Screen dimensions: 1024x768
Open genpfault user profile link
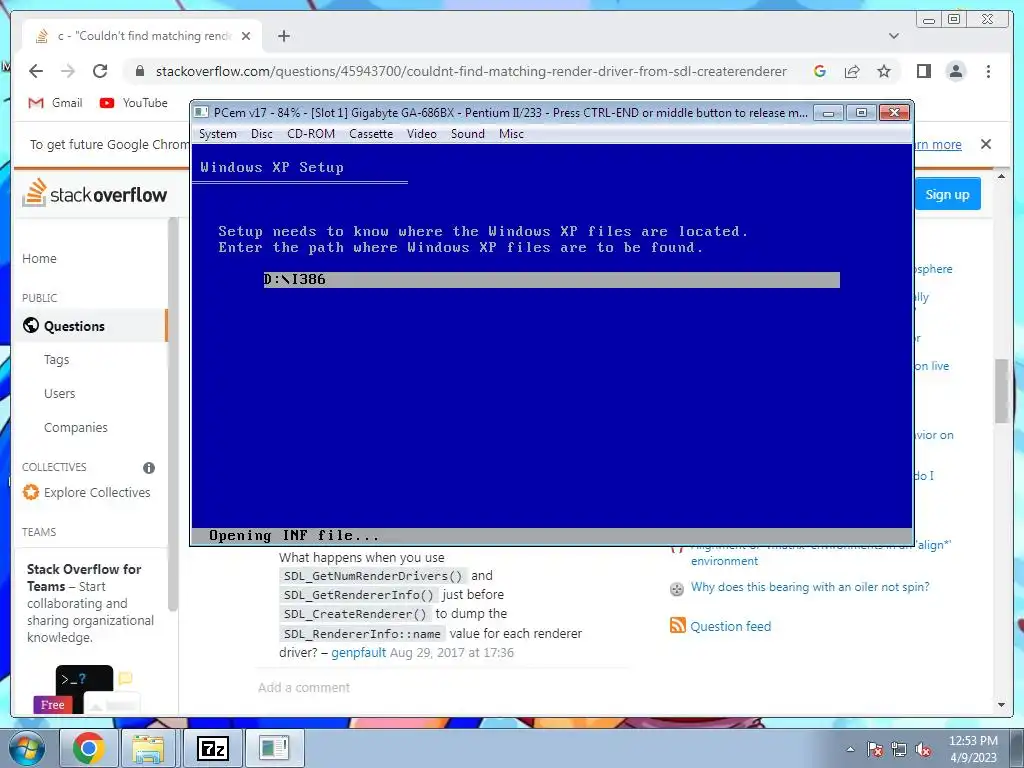click(359, 652)
